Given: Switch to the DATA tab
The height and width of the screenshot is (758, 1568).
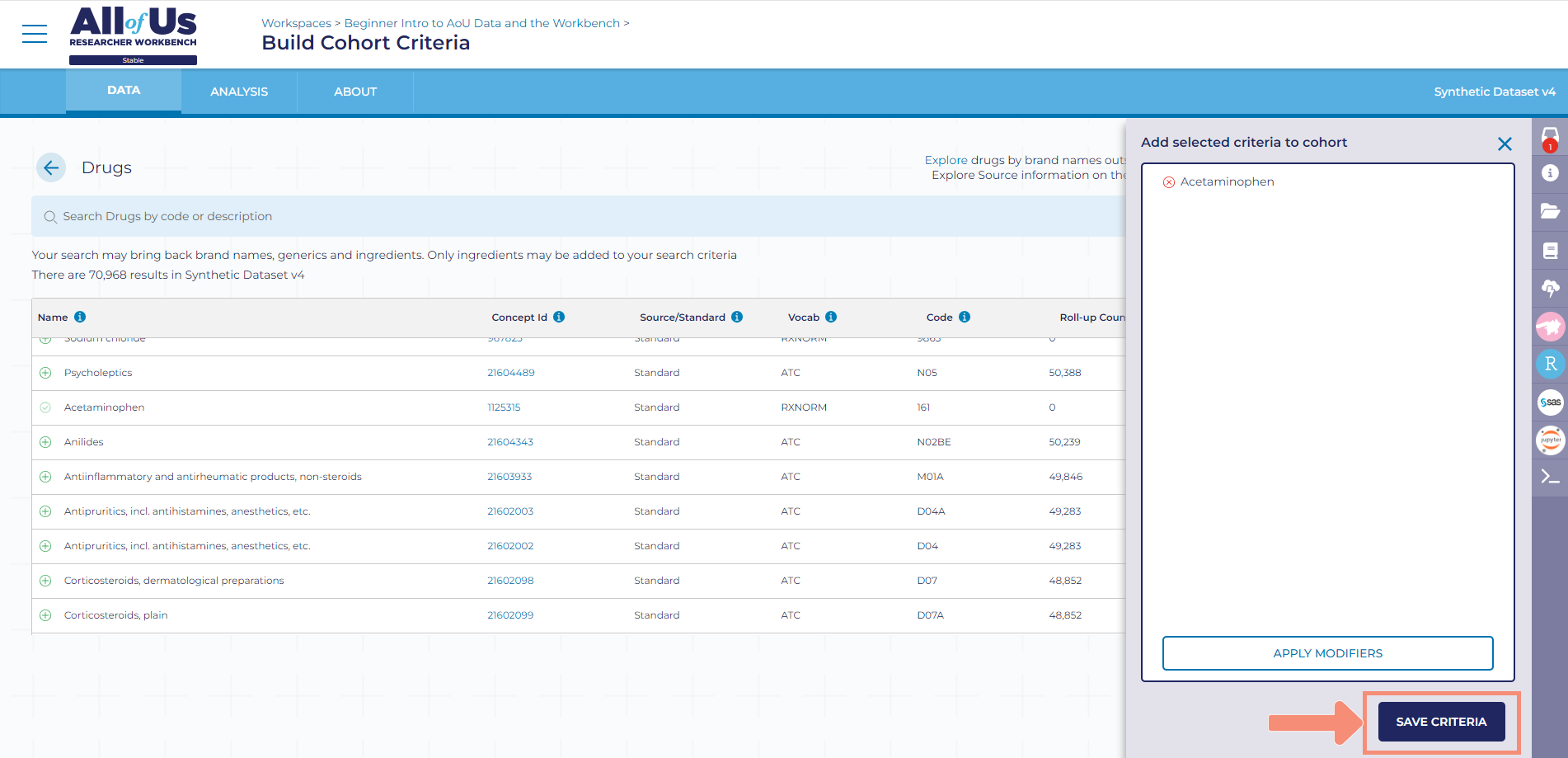Looking at the screenshot, I should 124,91.
